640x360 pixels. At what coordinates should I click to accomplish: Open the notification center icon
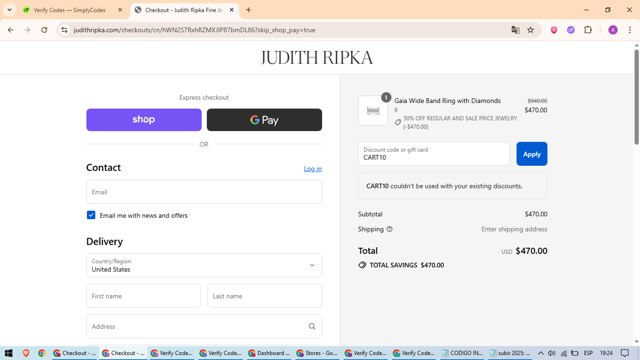(624, 353)
